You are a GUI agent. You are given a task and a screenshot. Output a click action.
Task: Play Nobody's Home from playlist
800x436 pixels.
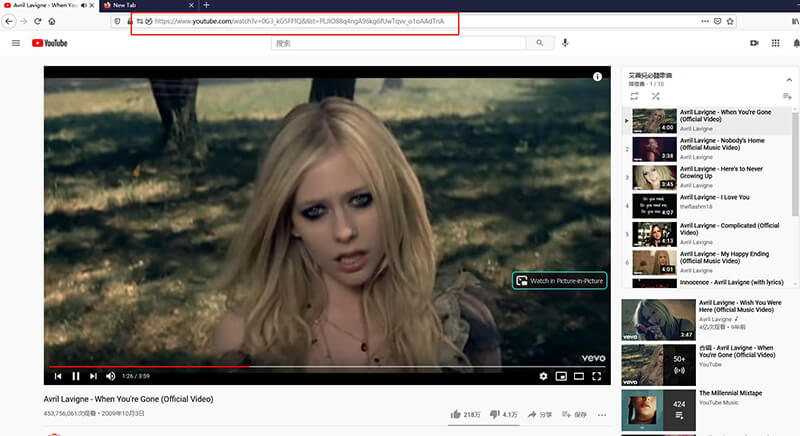[707, 149]
